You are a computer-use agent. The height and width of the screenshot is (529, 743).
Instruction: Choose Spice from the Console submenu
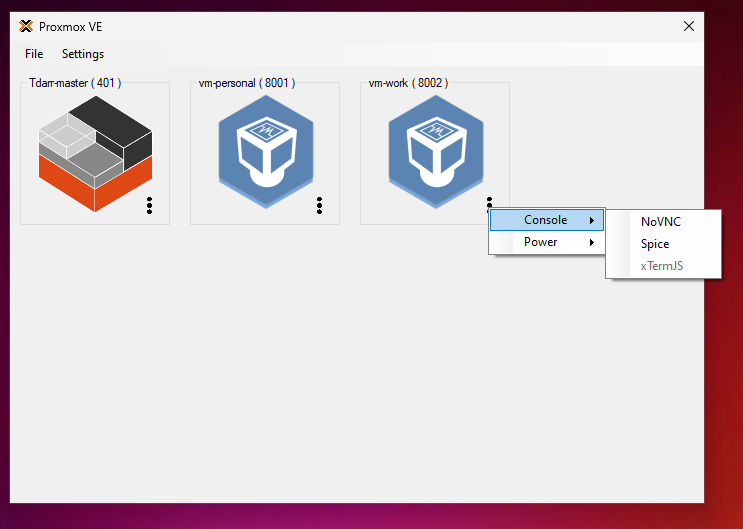click(663, 244)
